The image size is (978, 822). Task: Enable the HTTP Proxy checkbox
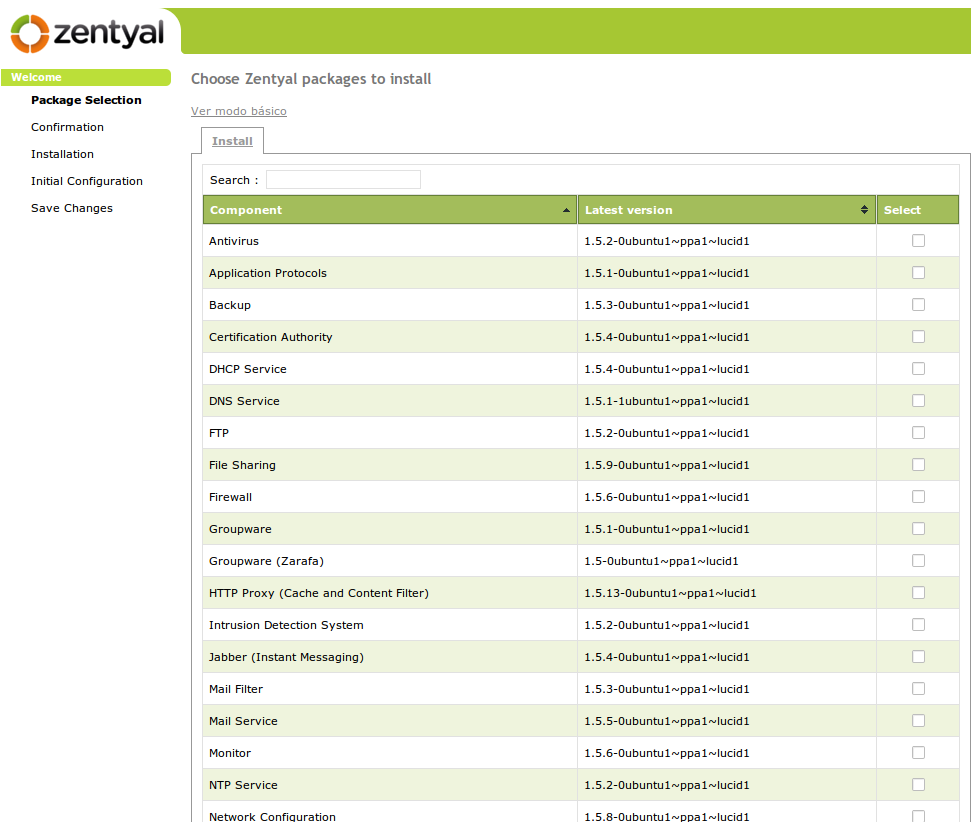point(918,592)
